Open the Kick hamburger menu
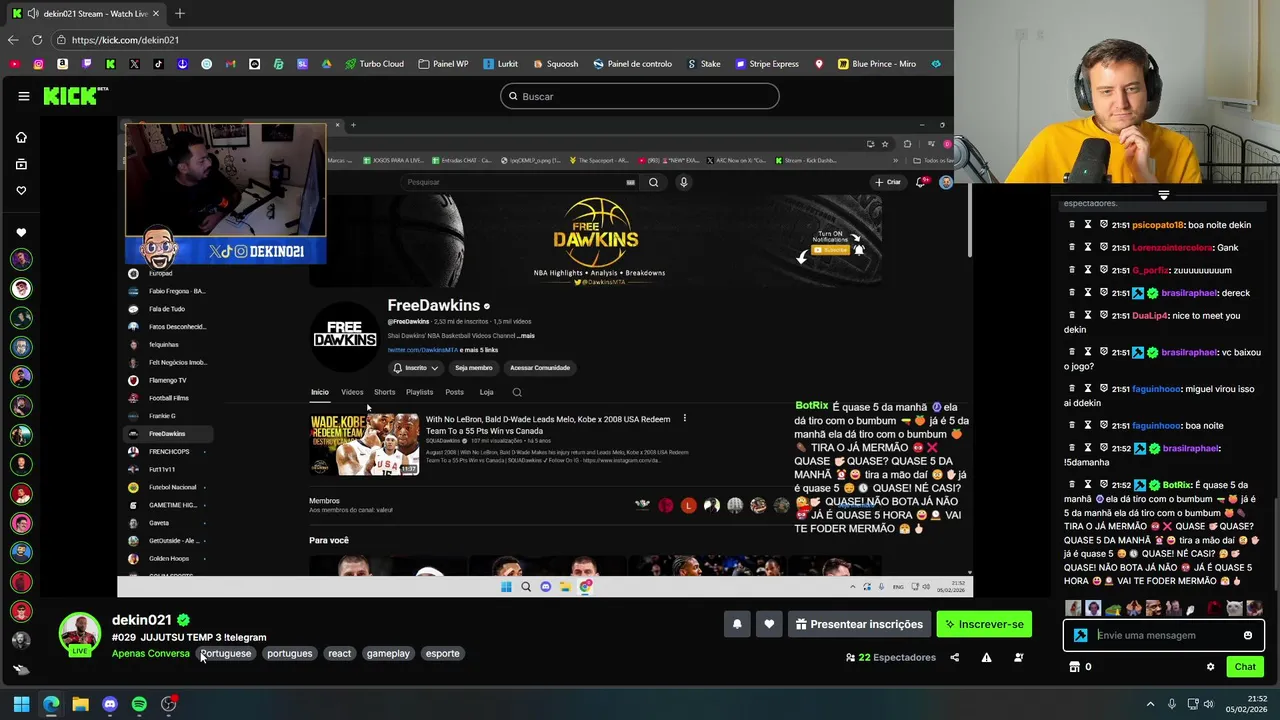1280x720 pixels. point(24,96)
